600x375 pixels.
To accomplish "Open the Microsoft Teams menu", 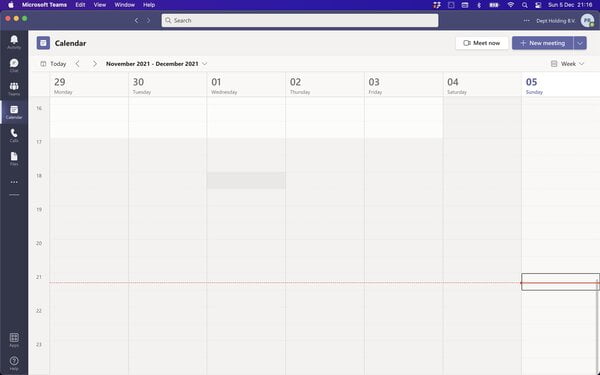I will [x=44, y=5].
